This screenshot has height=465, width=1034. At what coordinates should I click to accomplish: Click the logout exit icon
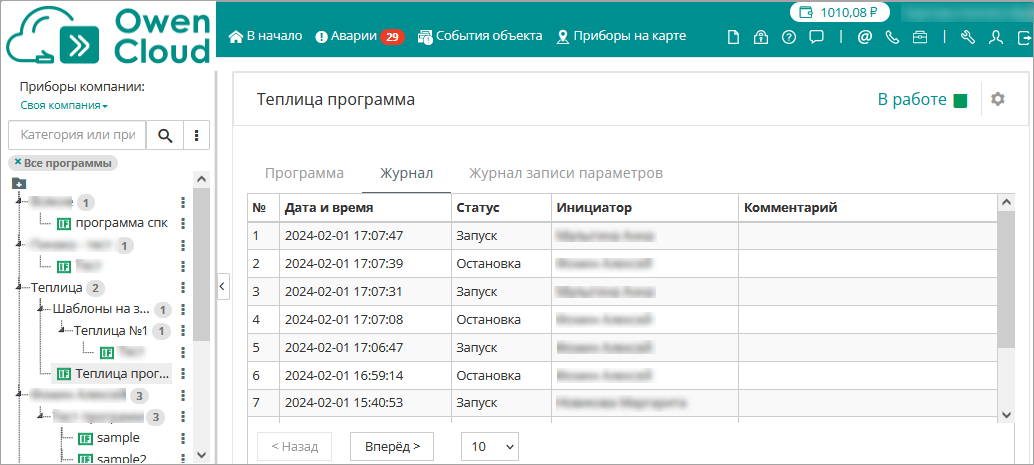(1023, 37)
